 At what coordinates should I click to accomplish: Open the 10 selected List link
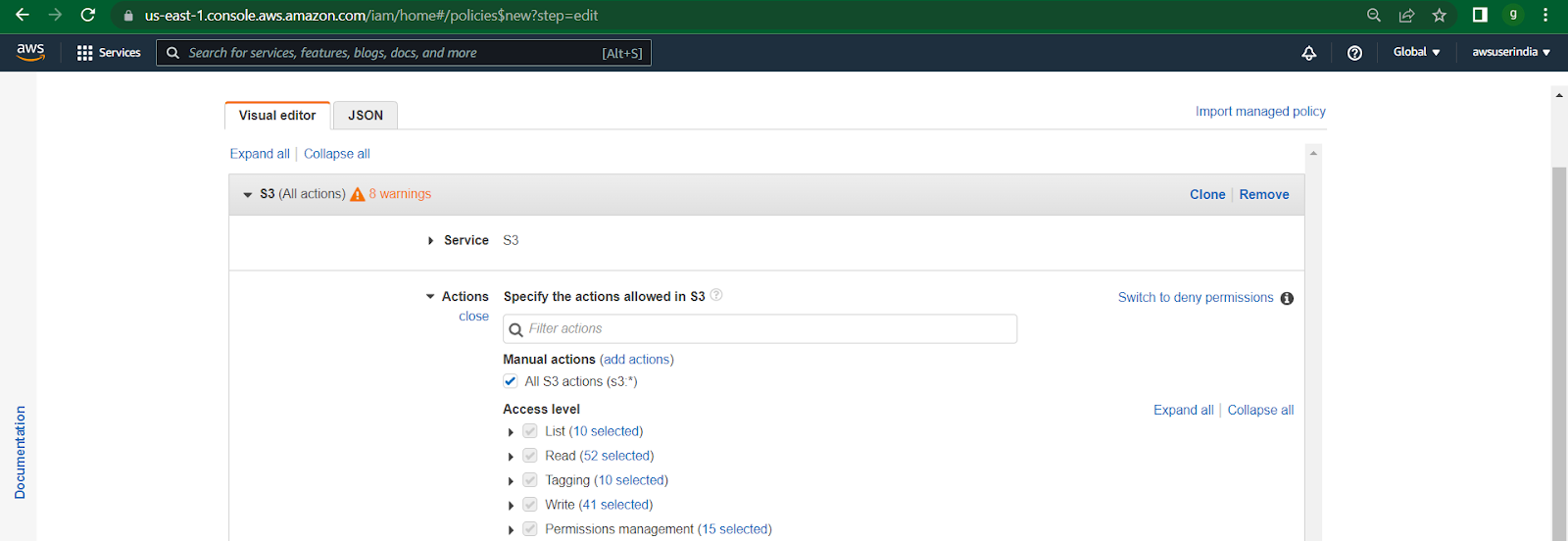click(606, 431)
